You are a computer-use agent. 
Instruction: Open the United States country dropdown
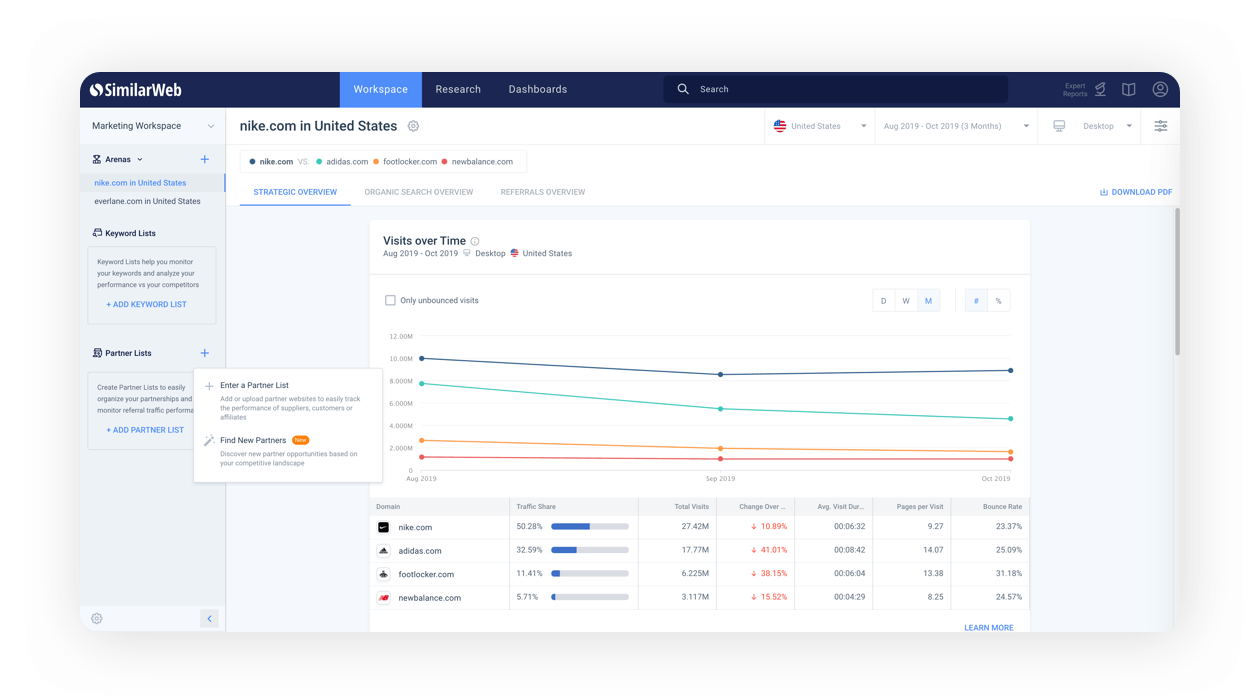pyautogui.click(x=820, y=126)
